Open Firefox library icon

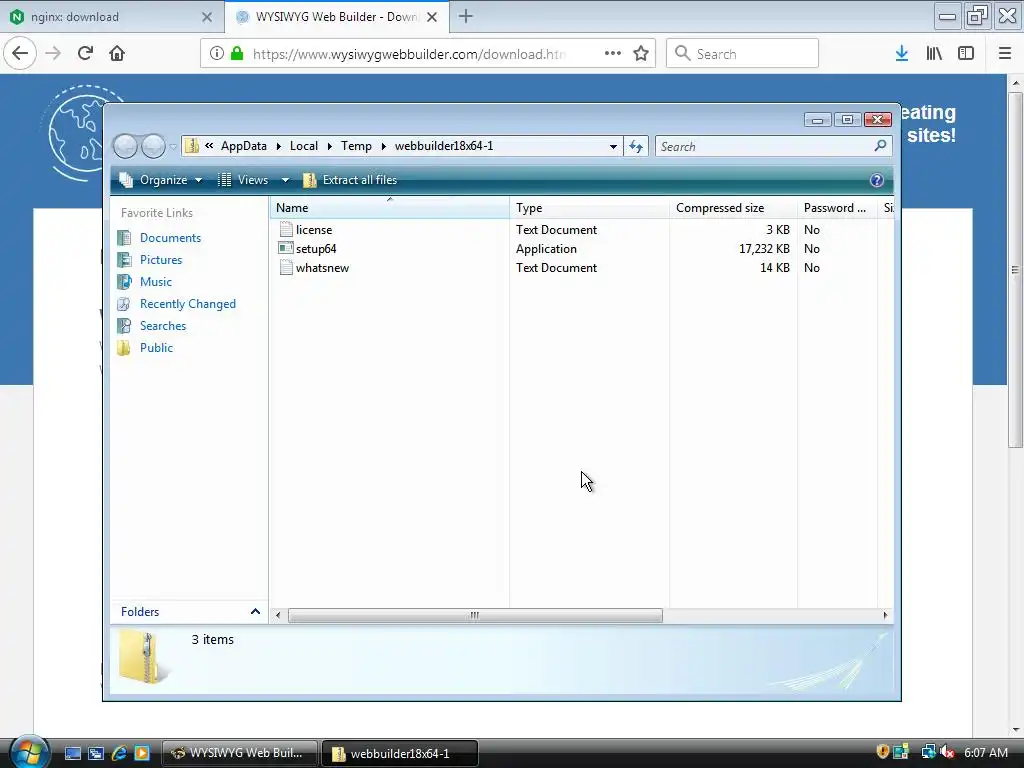[x=934, y=53]
